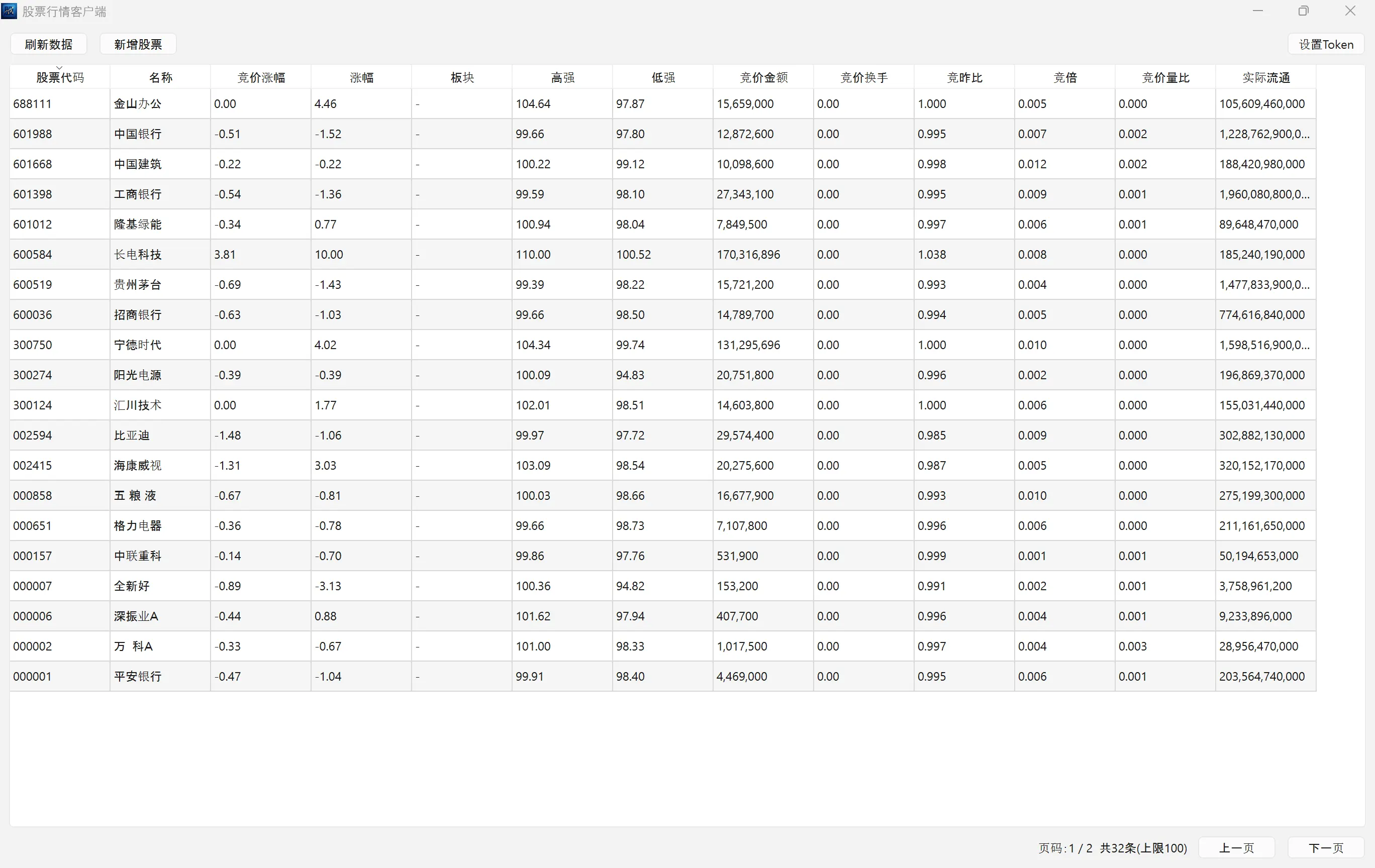Image resolution: width=1375 pixels, height=868 pixels.
Task: Click the 实际流通 column header
Action: pyautogui.click(x=1266, y=77)
